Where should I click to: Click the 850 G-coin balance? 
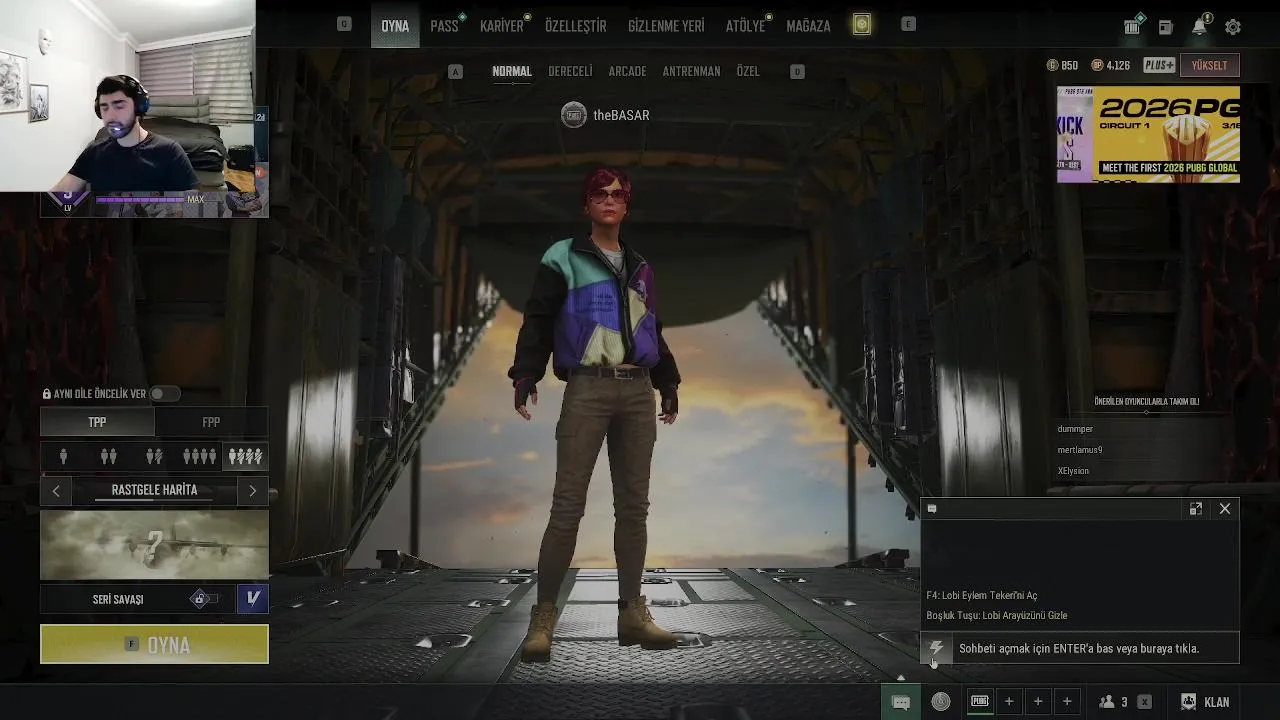click(1062, 65)
